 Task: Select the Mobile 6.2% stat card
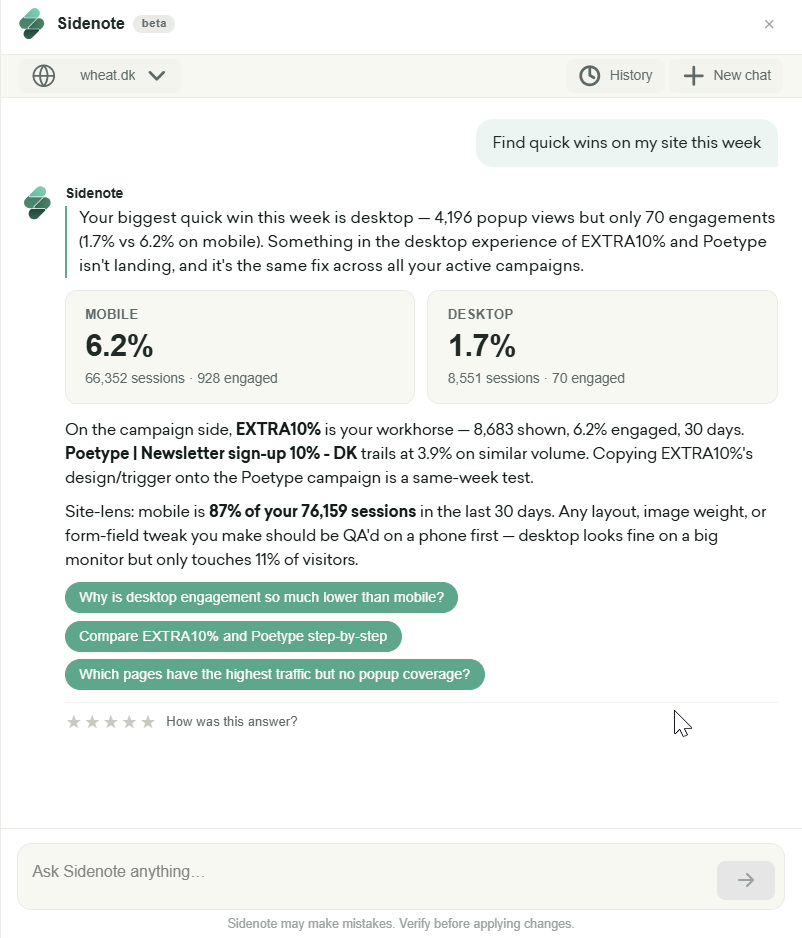click(240, 347)
